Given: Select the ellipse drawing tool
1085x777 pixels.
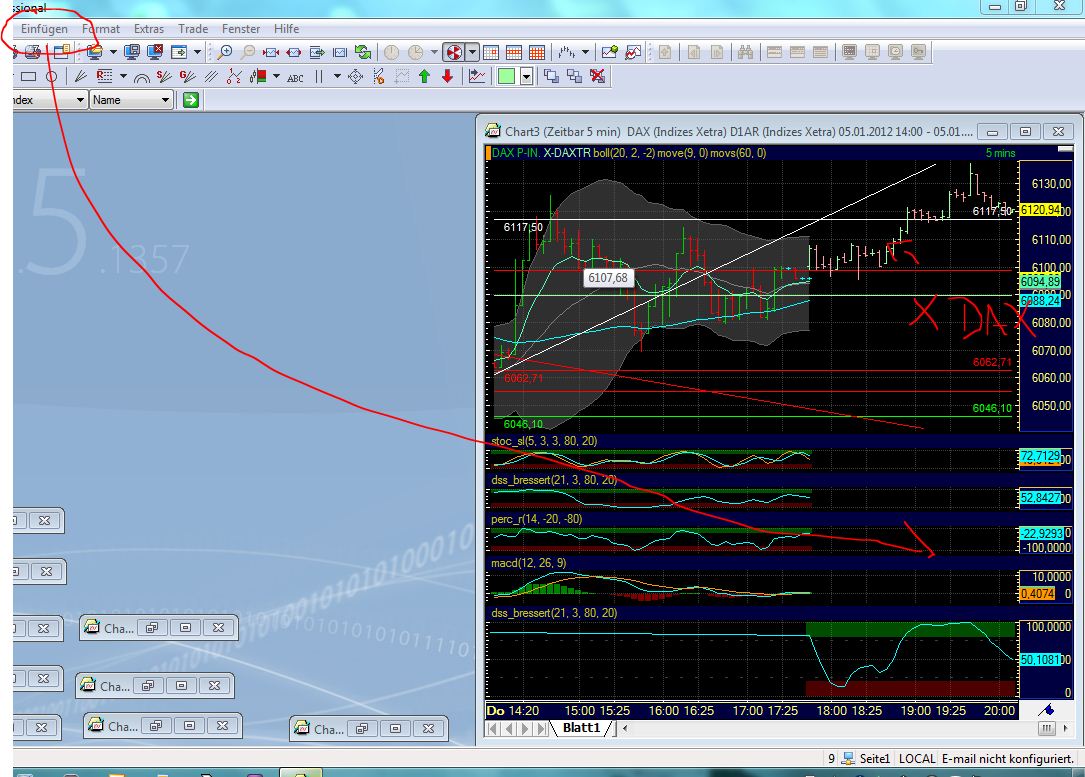Looking at the screenshot, I should click(x=52, y=76).
